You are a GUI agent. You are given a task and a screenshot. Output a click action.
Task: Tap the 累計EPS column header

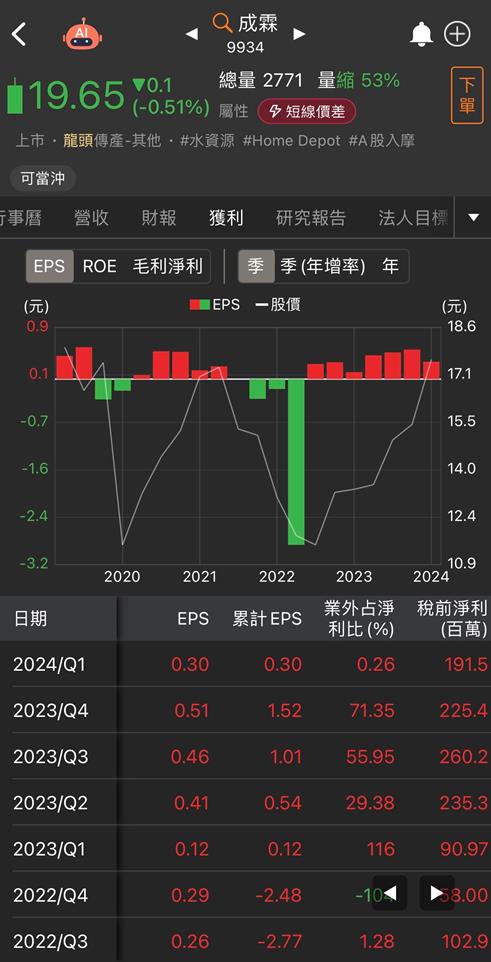coord(267,618)
